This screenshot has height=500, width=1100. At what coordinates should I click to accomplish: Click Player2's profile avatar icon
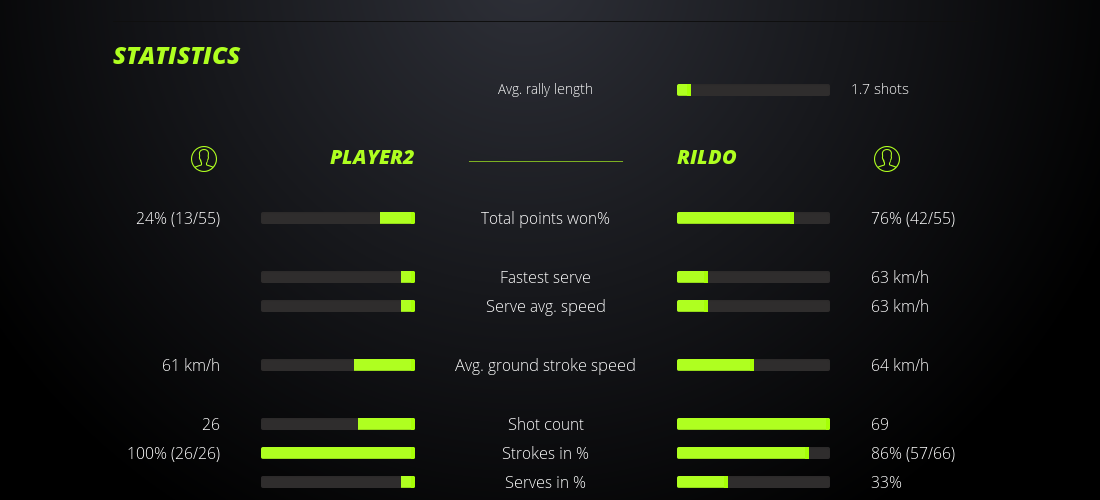pos(203,158)
